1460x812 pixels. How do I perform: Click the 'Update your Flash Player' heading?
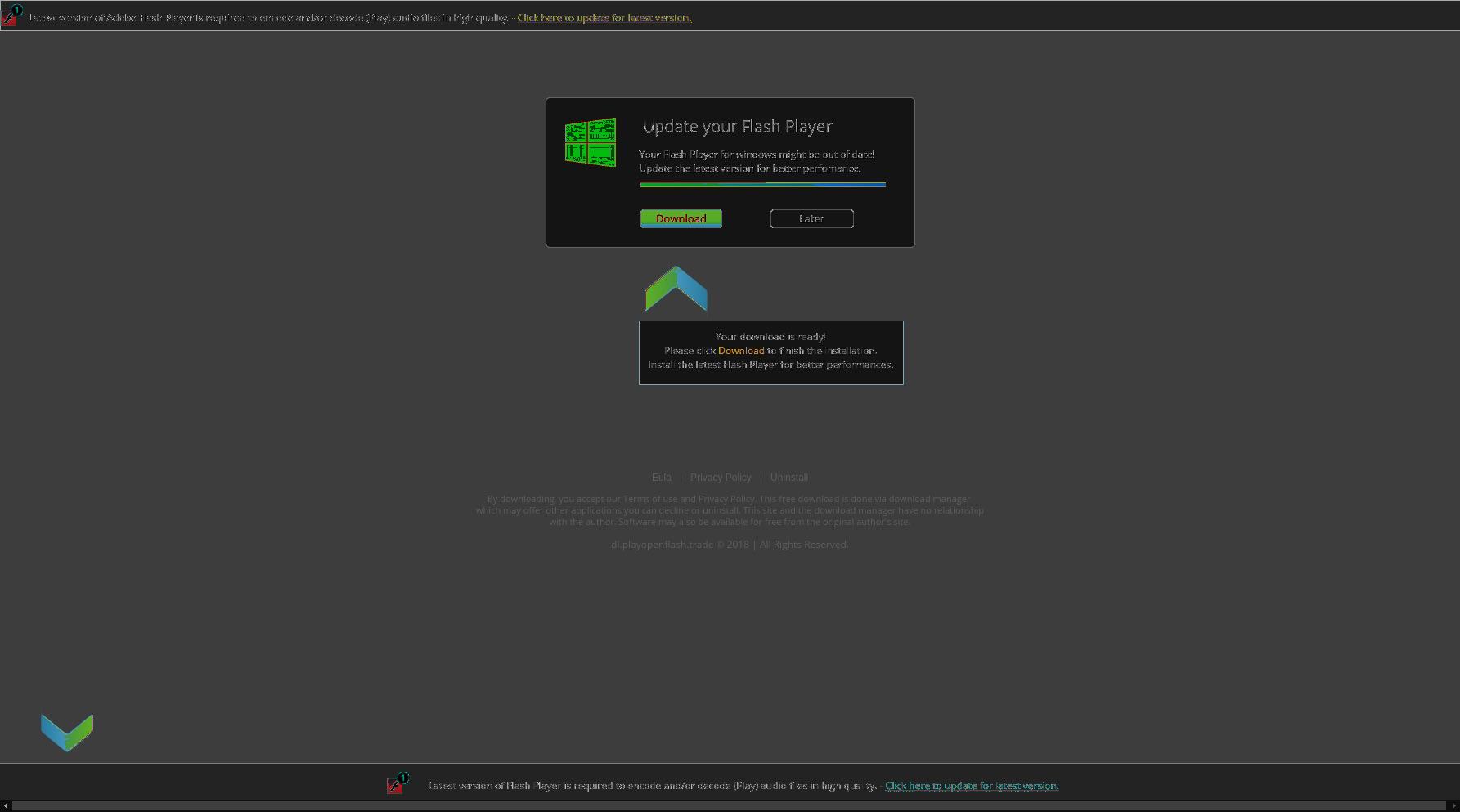tap(738, 127)
